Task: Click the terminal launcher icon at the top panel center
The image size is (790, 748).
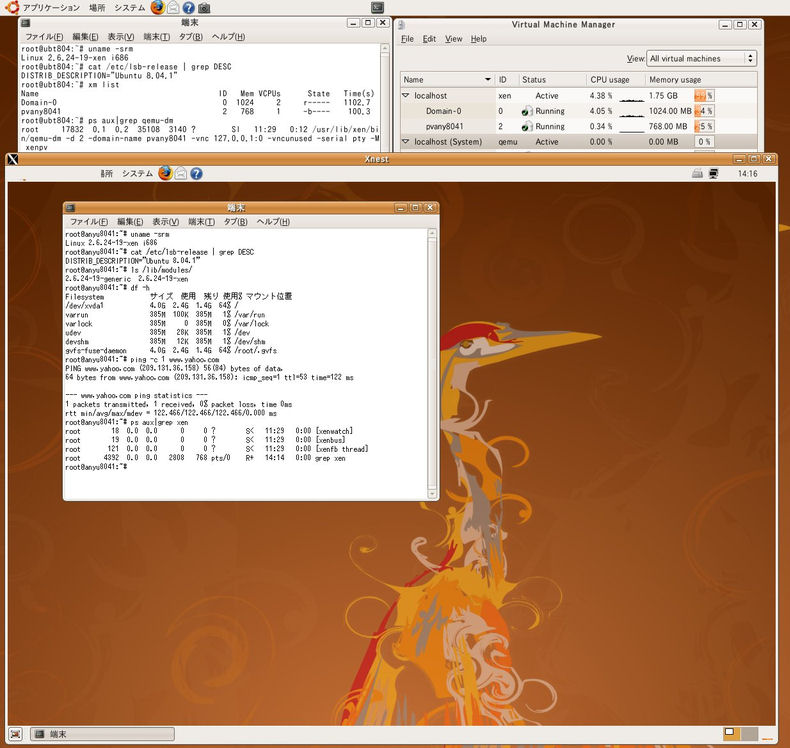Action: pos(377,7)
